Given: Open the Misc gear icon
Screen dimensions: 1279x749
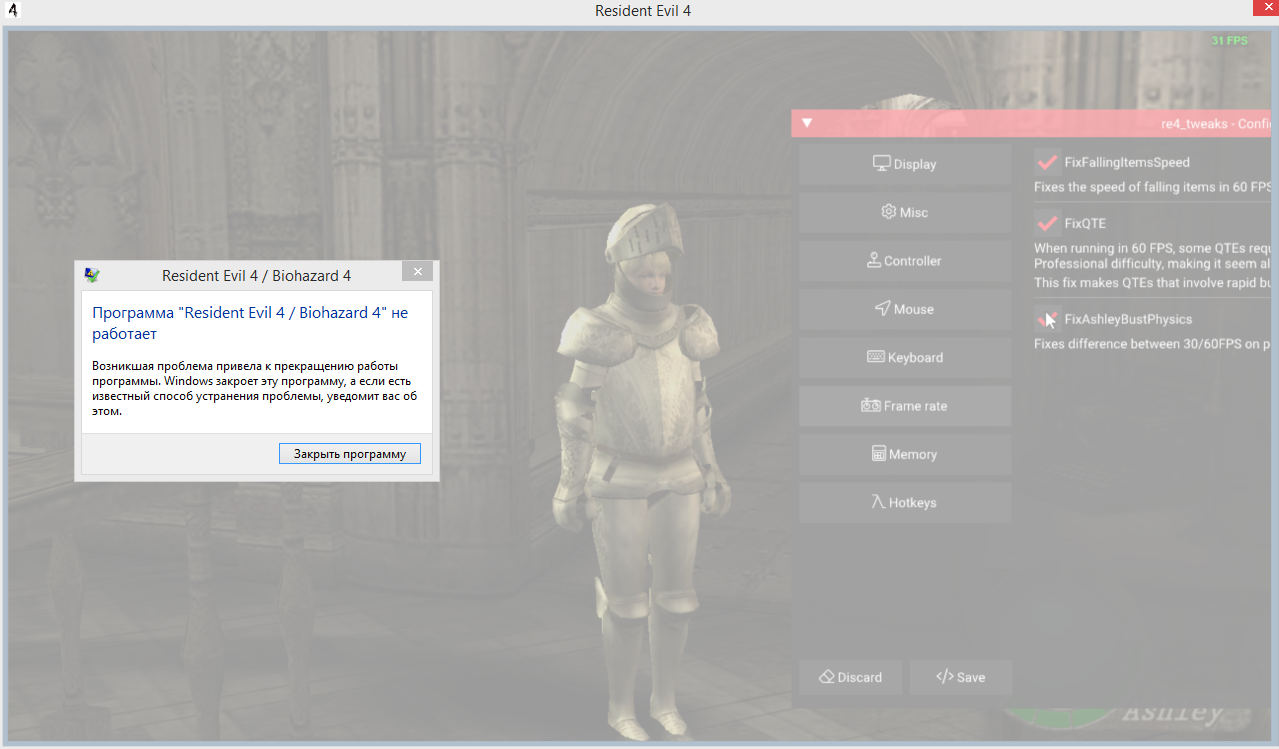Looking at the screenshot, I should click(x=889, y=212).
